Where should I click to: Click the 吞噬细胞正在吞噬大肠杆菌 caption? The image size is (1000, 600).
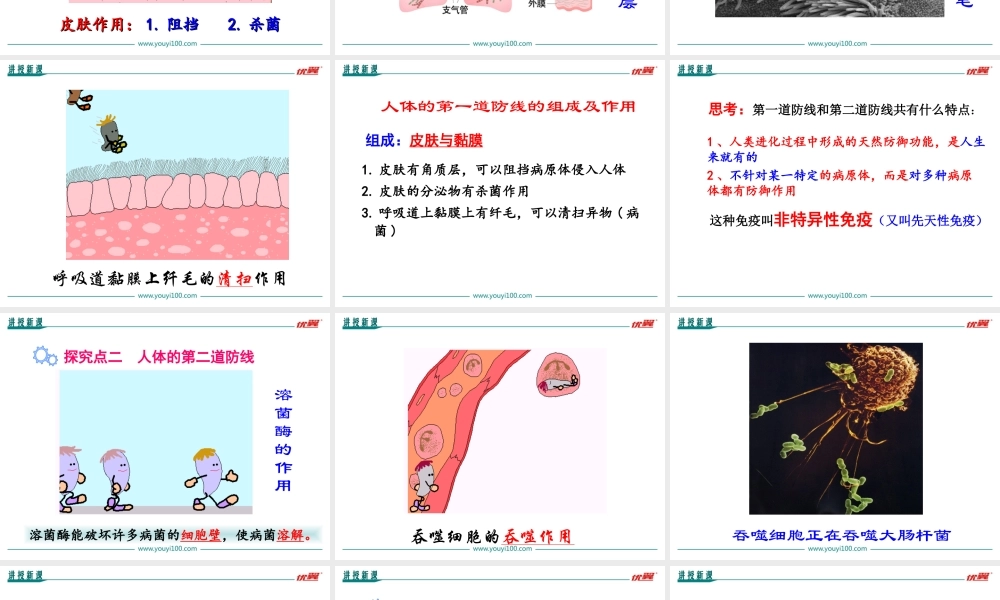coord(841,535)
